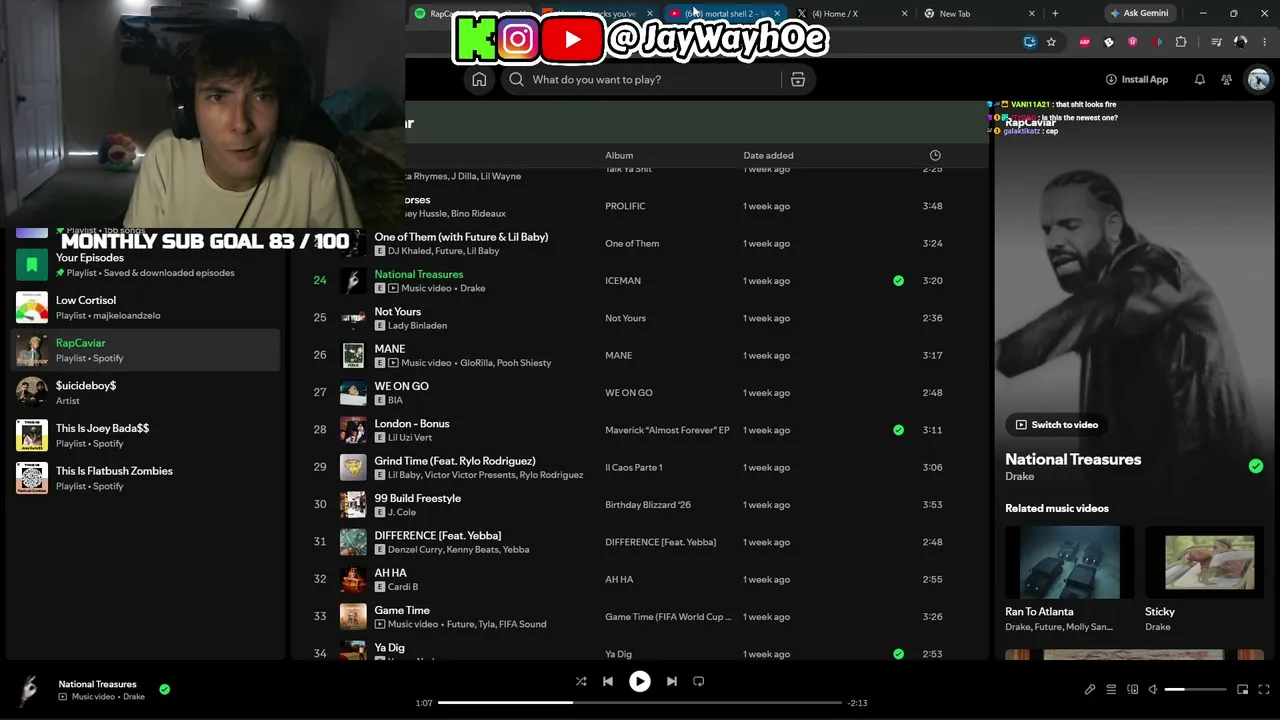This screenshot has height=720, width=1280.
Task: Open the Ran To Atlanta related video thumbnail
Action: [x=1070, y=562]
